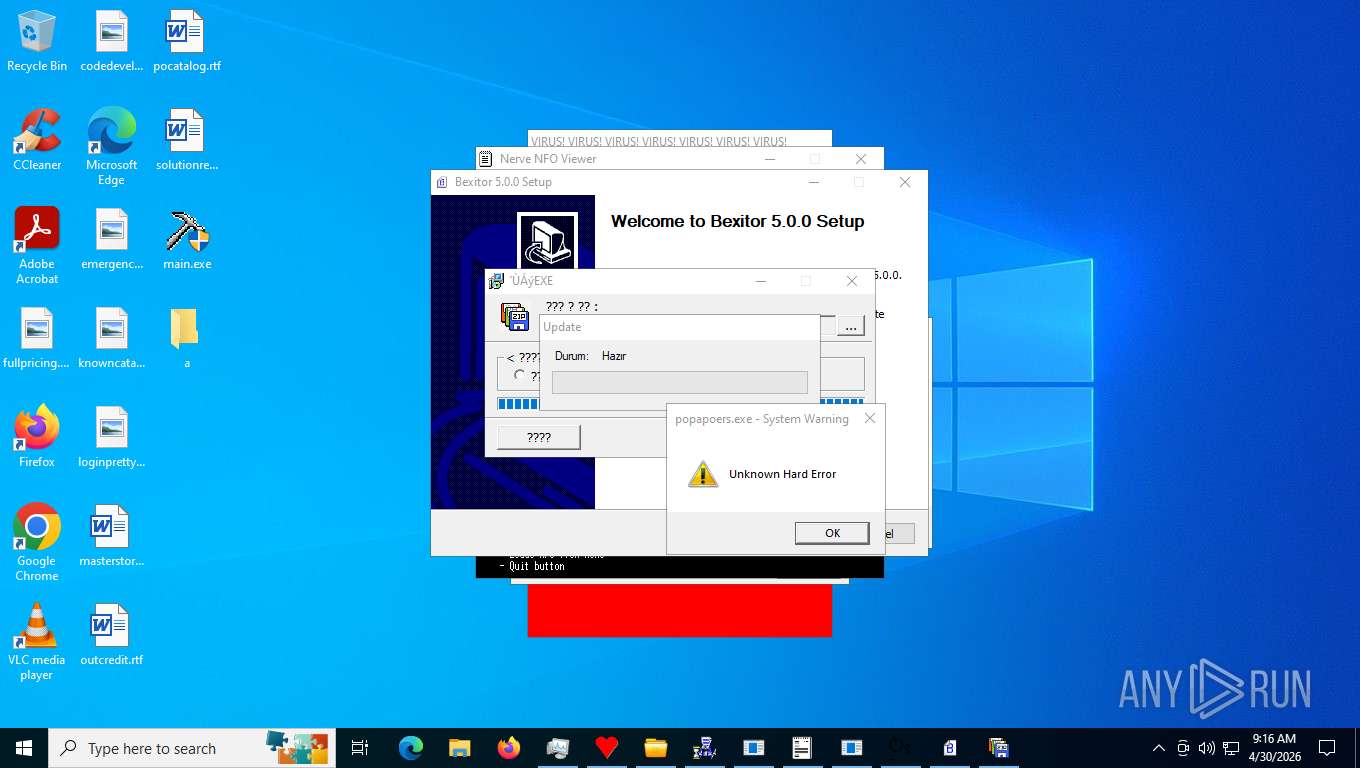Click the 'Welcome to Bexitor 5.0.0 Setup' heading
Screen dimensions: 1360x768
(x=738, y=221)
